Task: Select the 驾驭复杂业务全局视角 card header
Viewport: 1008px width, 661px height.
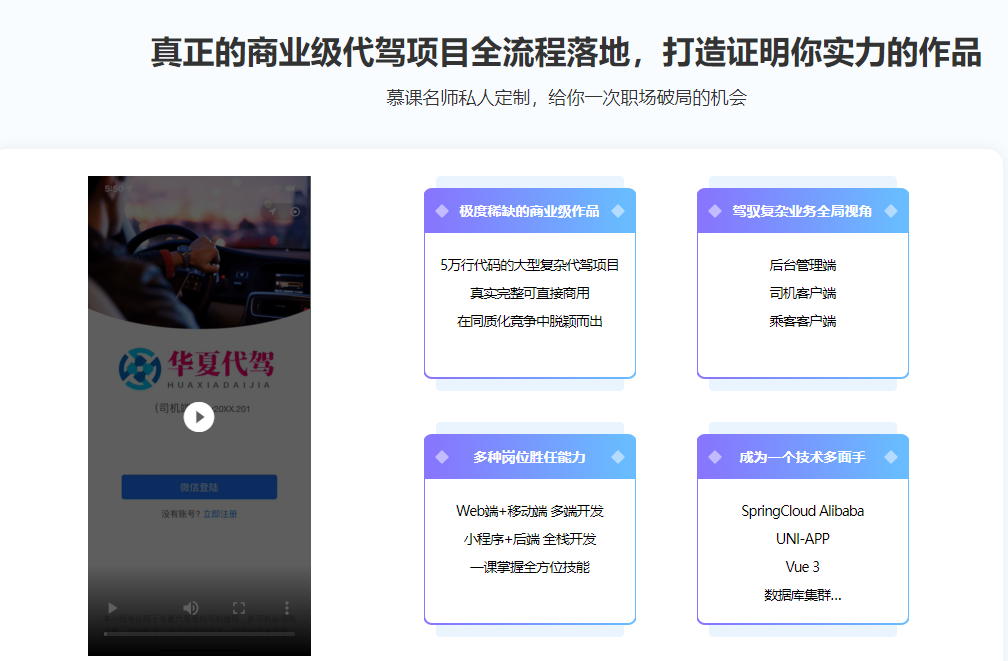Action: (x=802, y=211)
